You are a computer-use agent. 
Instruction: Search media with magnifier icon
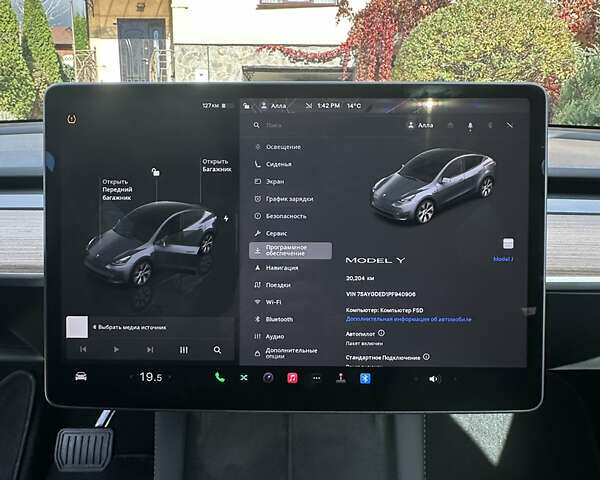pos(217,350)
